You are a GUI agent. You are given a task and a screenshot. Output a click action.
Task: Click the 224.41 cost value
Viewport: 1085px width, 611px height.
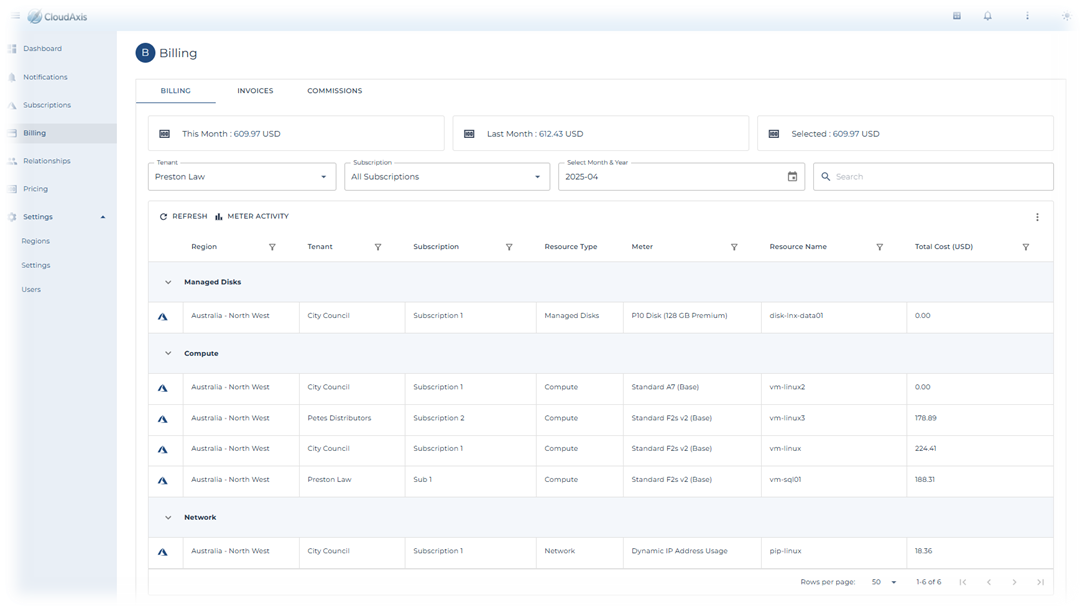click(925, 449)
